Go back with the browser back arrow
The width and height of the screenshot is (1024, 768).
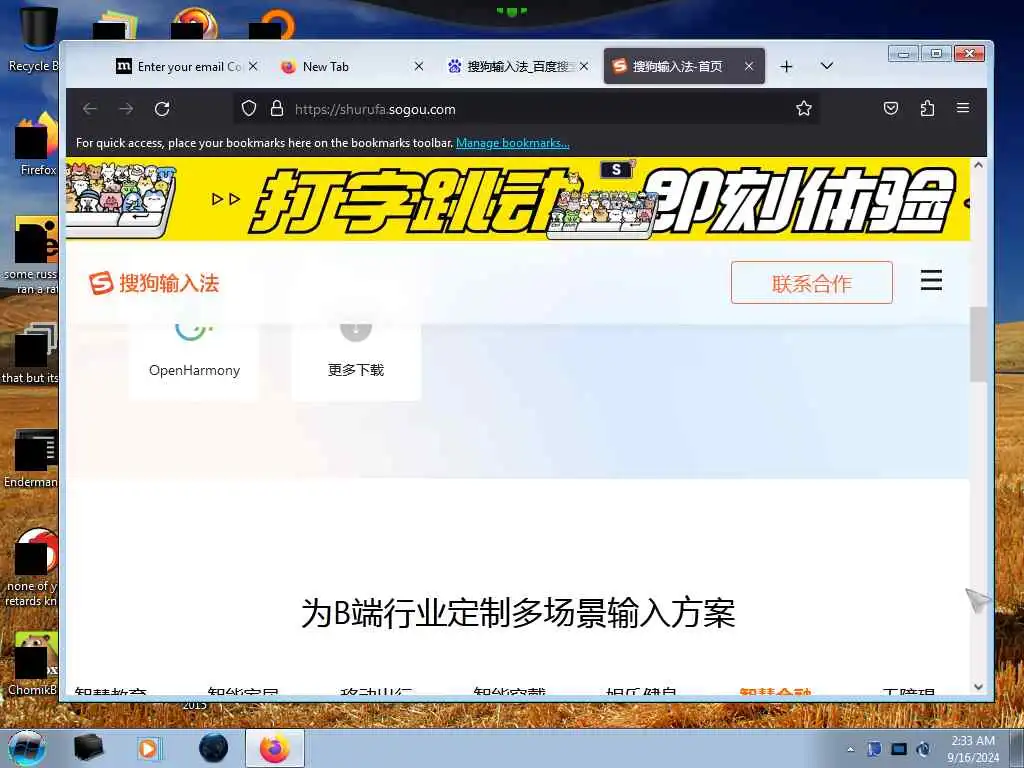[x=90, y=109]
